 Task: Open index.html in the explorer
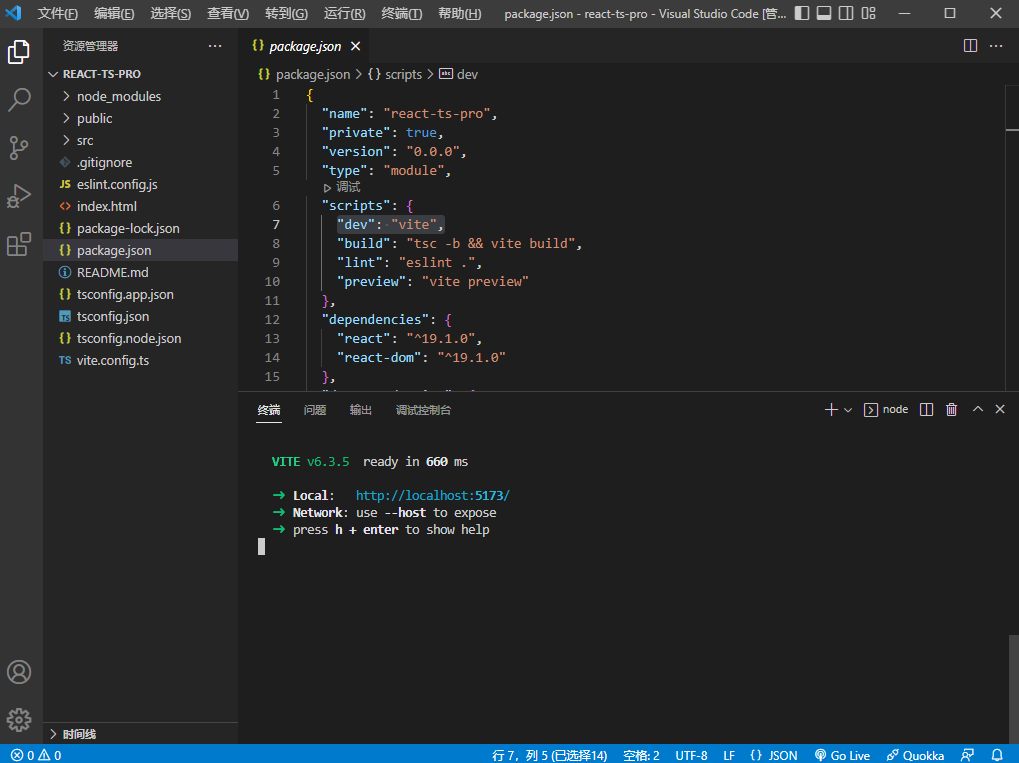pyautogui.click(x=140, y=206)
